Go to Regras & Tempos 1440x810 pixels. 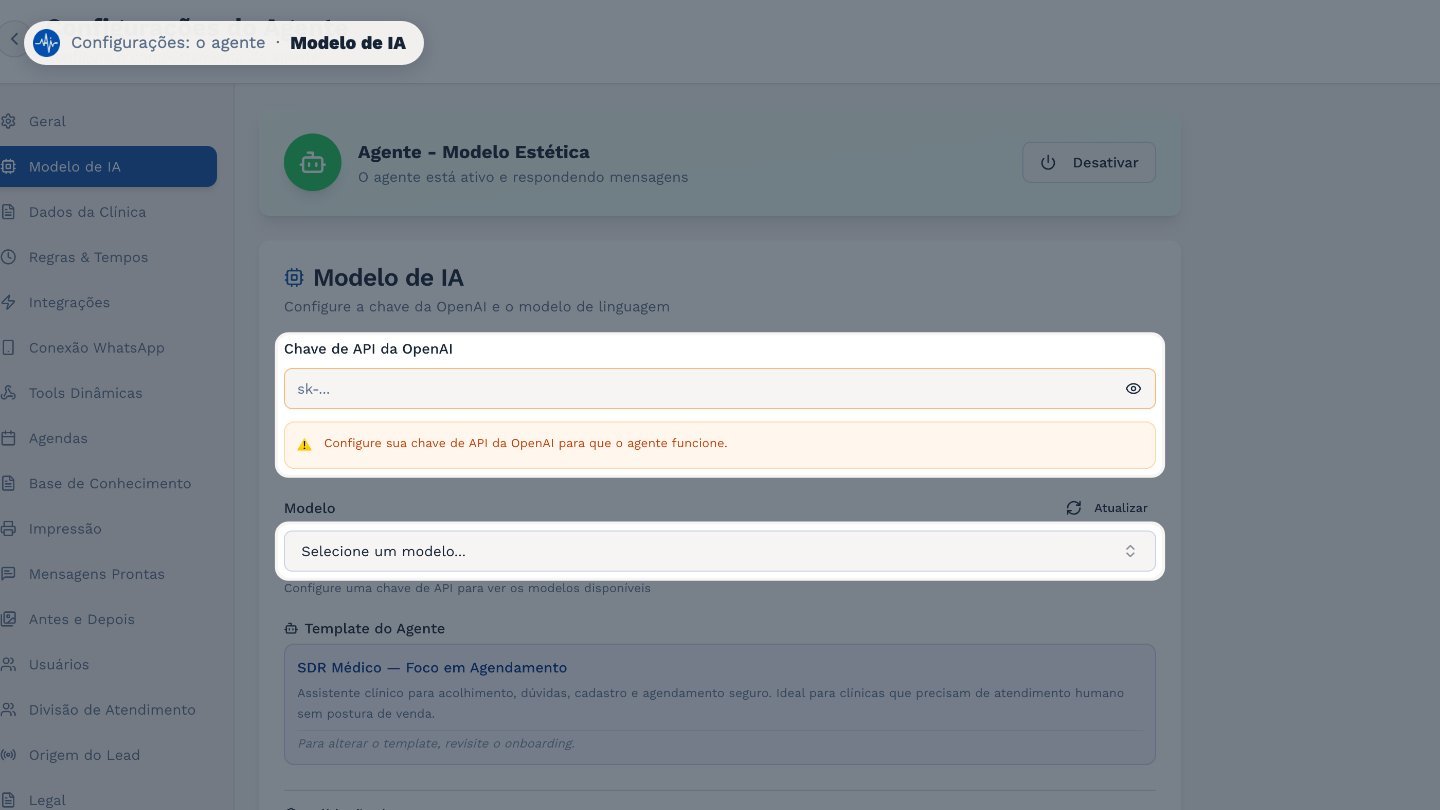(108, 257)
